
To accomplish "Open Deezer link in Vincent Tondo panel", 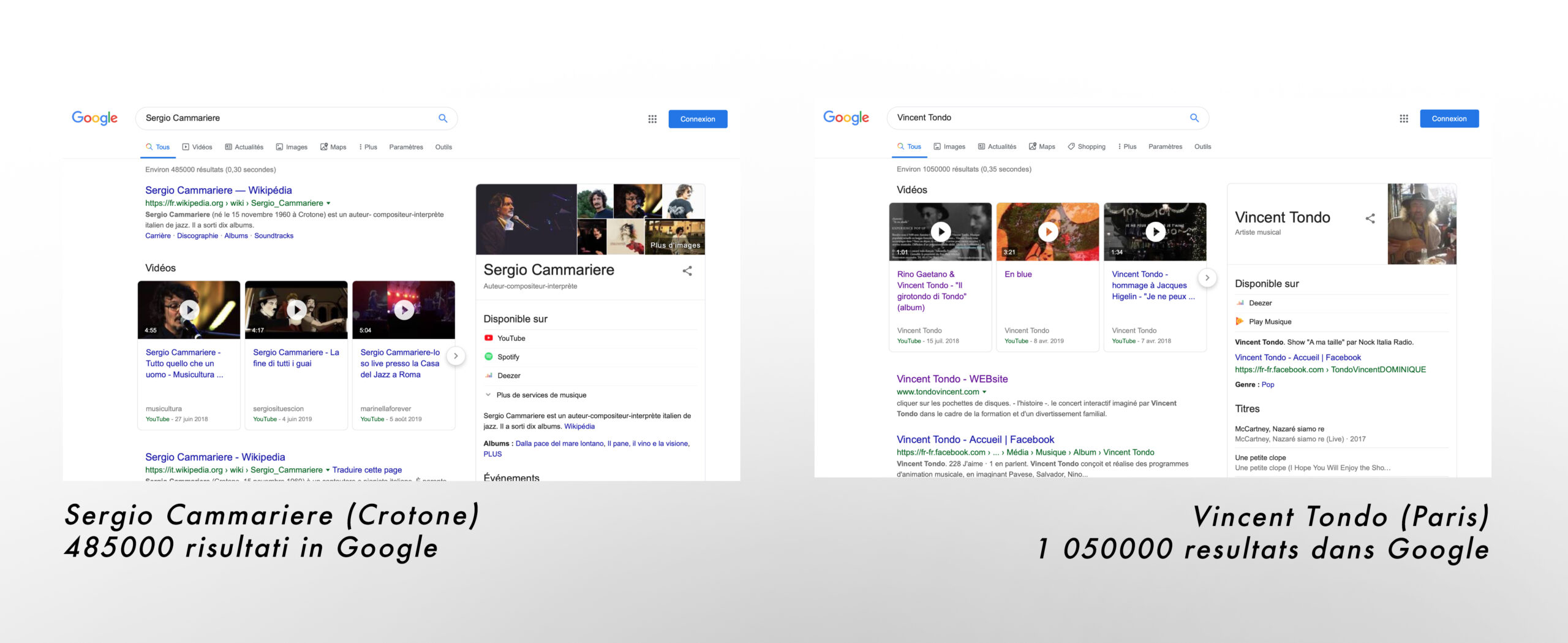I will click(x=1260, y=303).
